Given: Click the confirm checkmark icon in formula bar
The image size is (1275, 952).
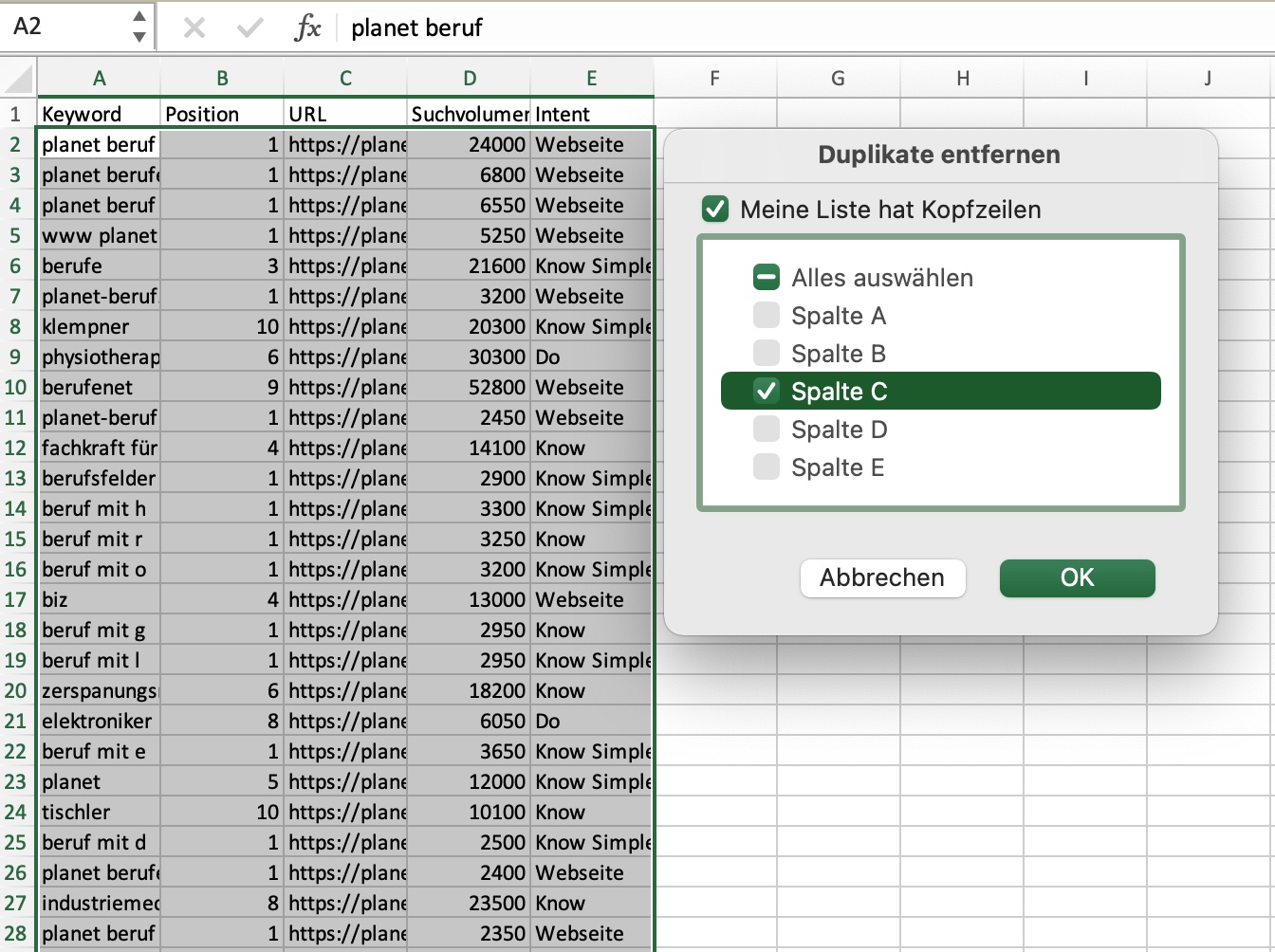Looking at the screenshot, I should point(250,27).
